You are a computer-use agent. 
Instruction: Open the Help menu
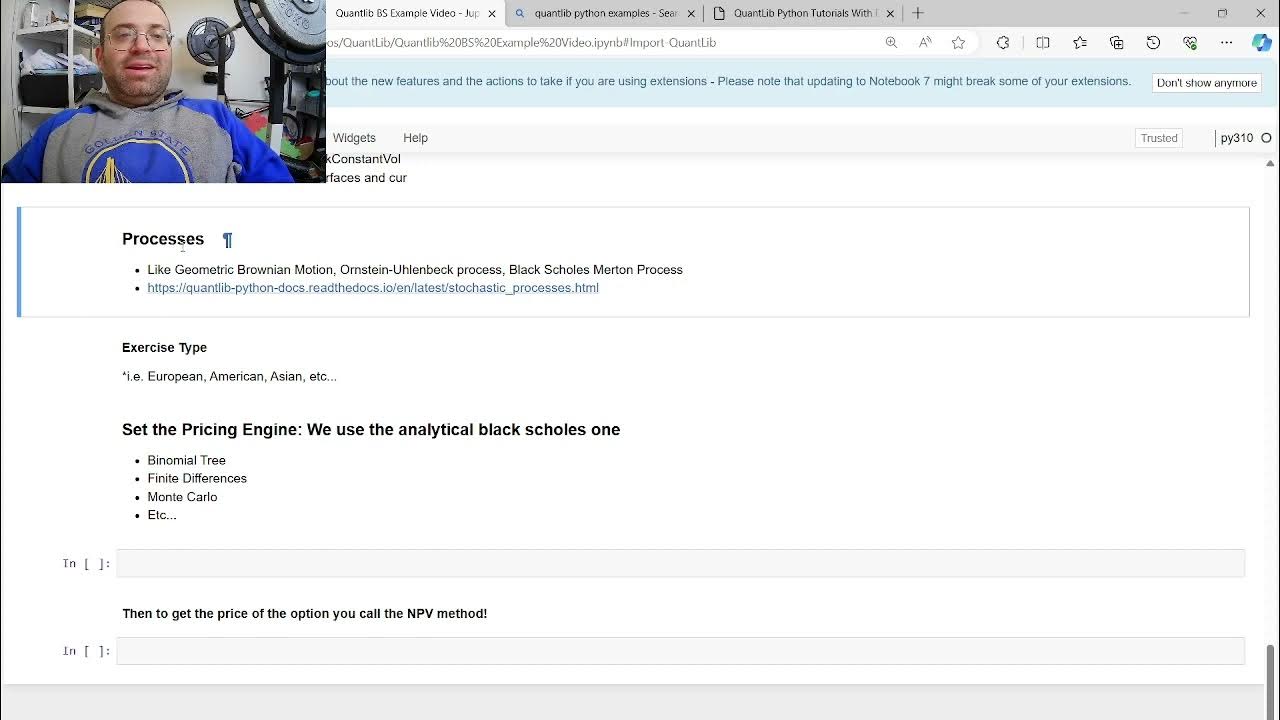(x=415, y=138)
